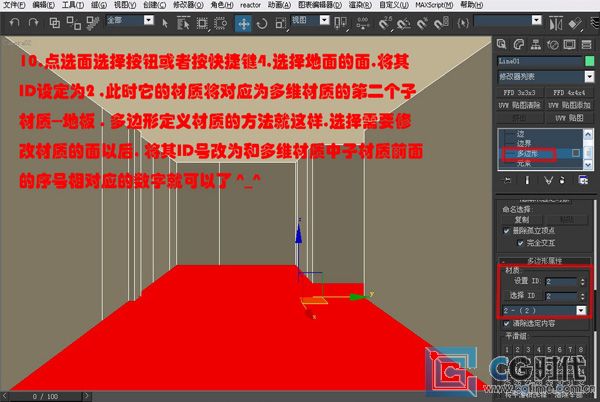The height and width of the screenshot is (402, 600).
Task: Open the 工具(T) menu
Action: (73, 5)
